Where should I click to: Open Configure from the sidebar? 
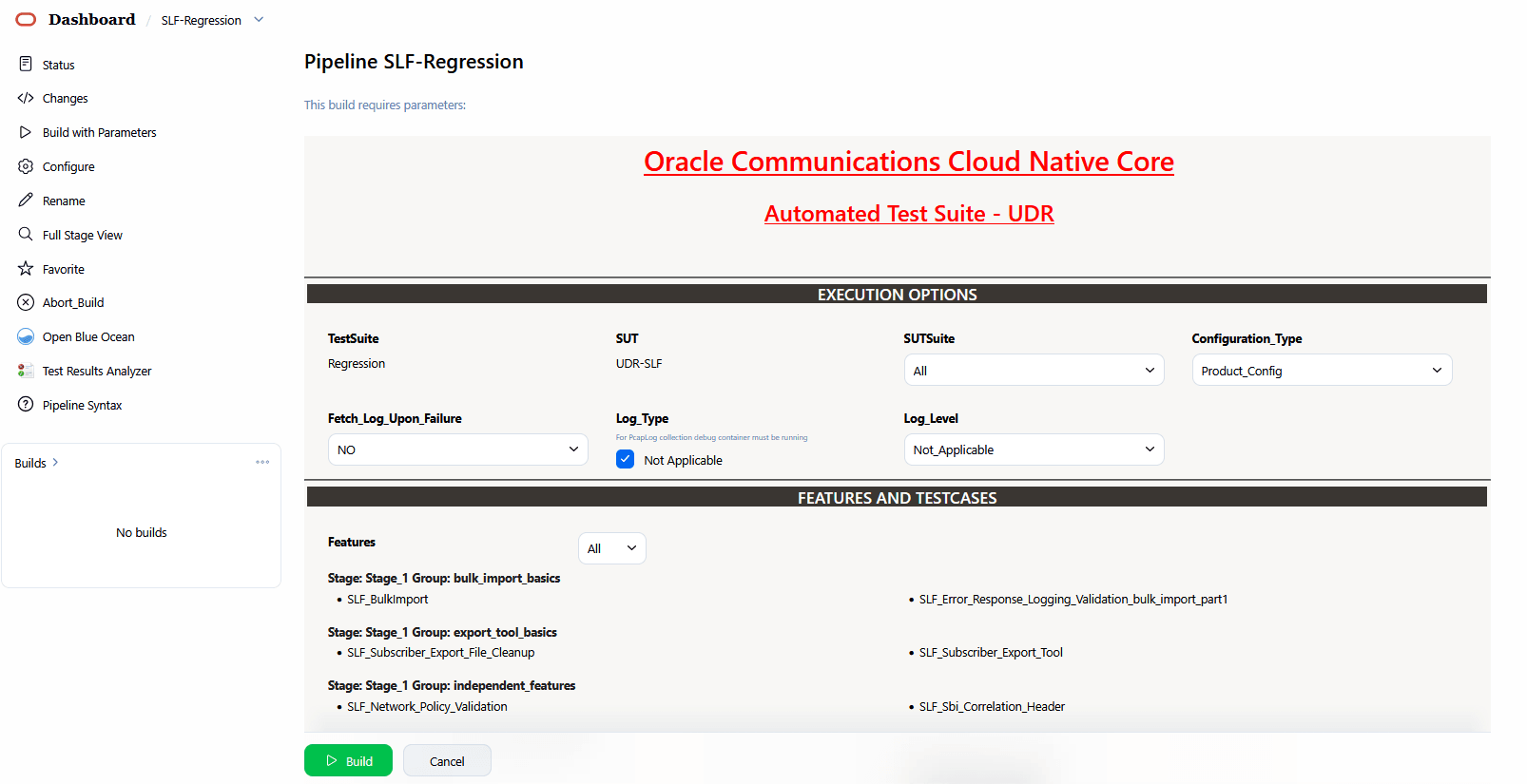68,167
